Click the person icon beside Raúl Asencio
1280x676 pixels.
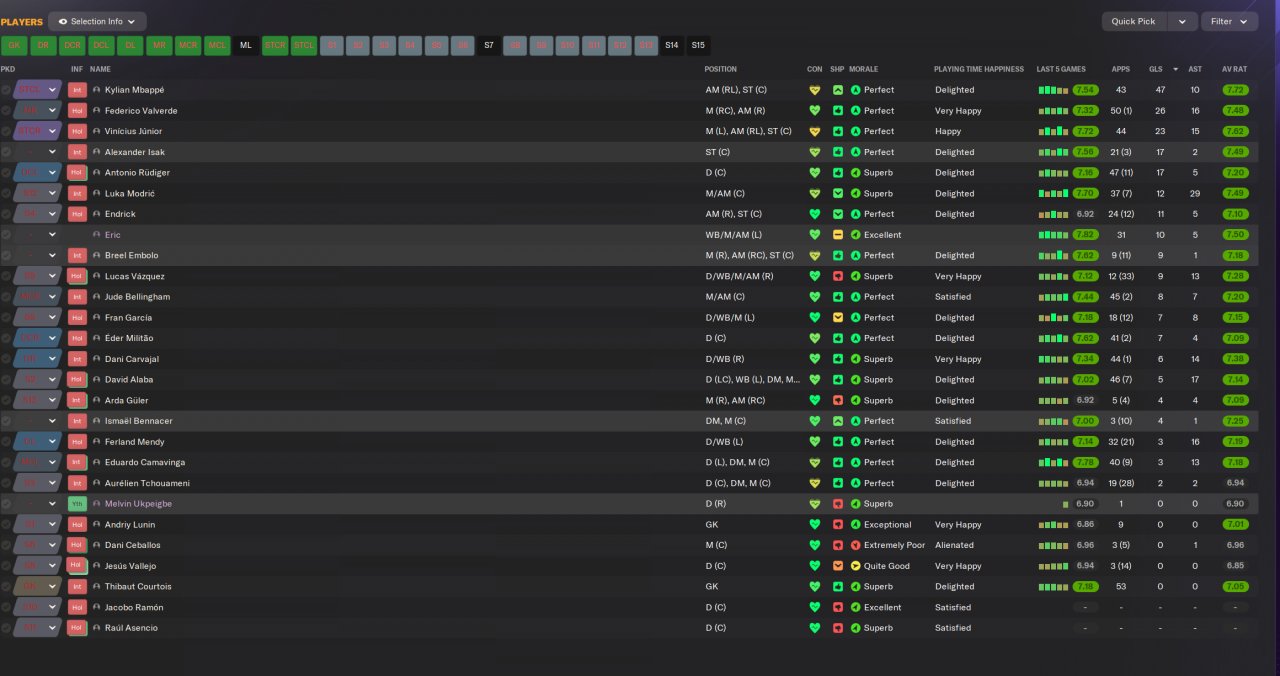click(x=97, y=628)
